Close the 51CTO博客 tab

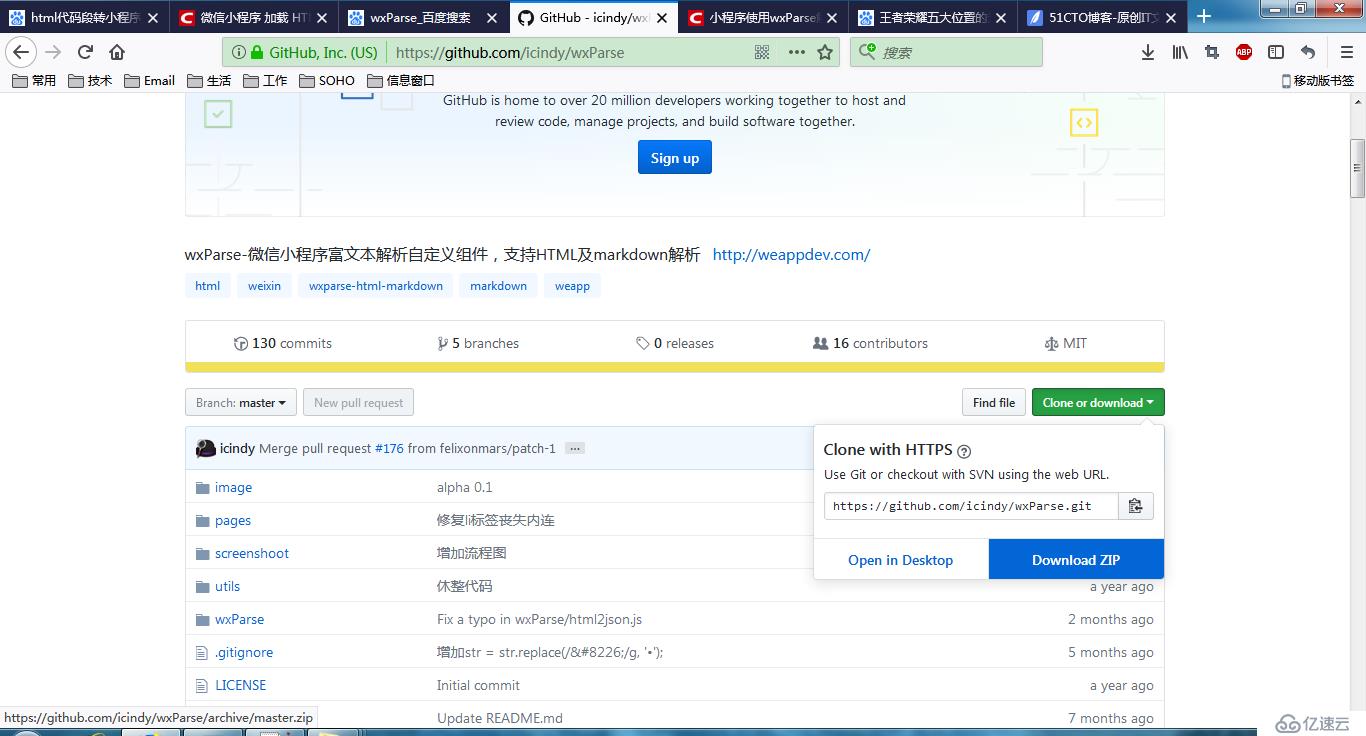pos(1172,18)
